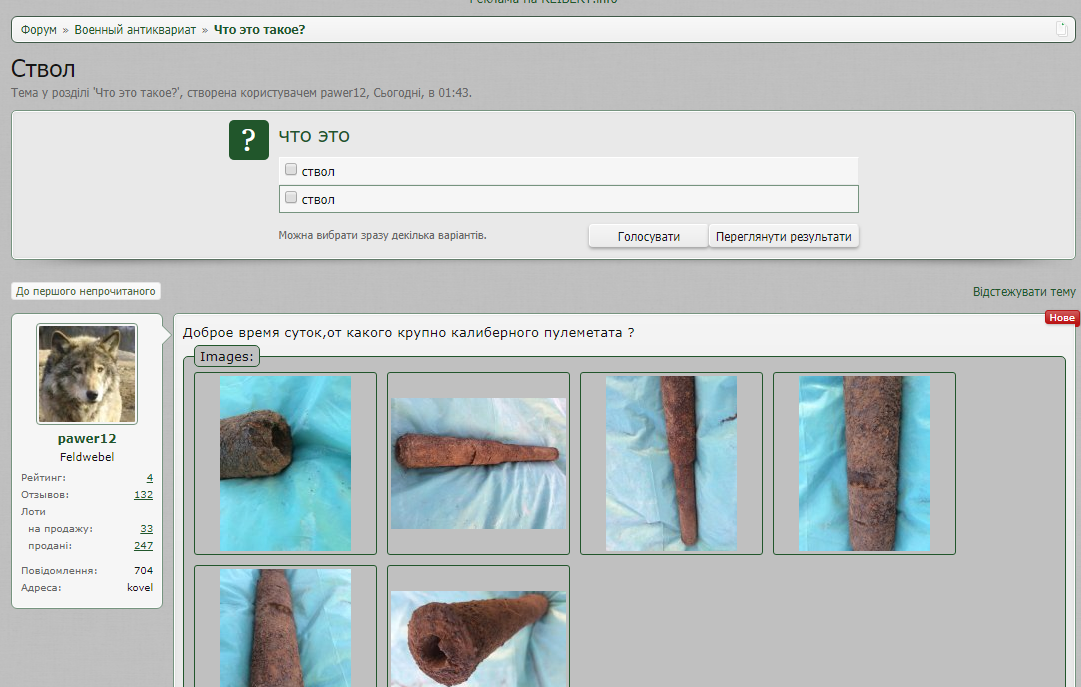Click the green question mark poll icon
The height and width of the screenshot is (687, 1081).
pos(249,140)
